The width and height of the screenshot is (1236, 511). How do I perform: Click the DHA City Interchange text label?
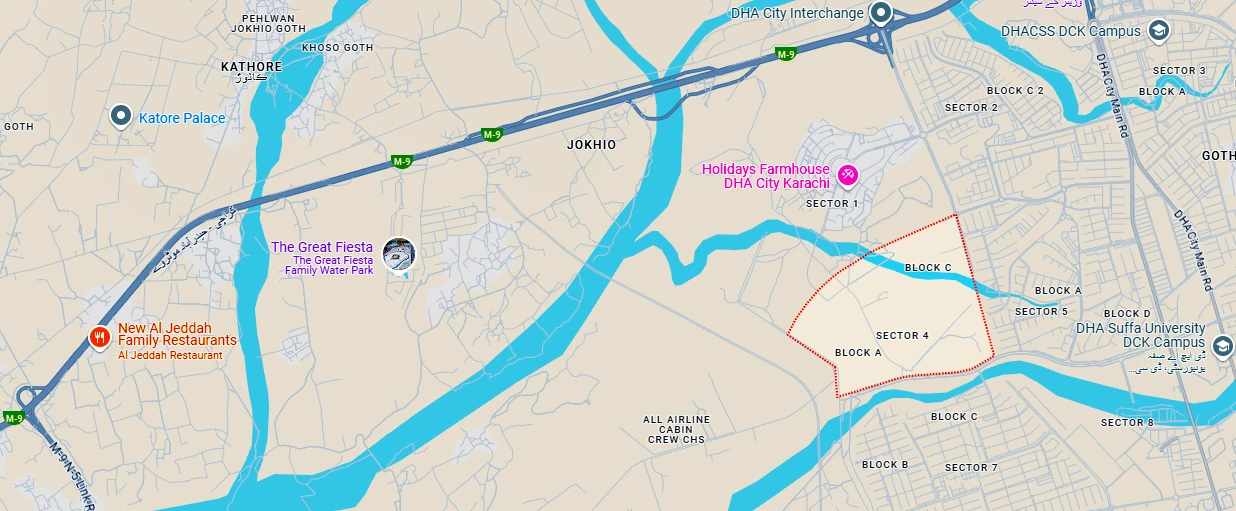797,14
